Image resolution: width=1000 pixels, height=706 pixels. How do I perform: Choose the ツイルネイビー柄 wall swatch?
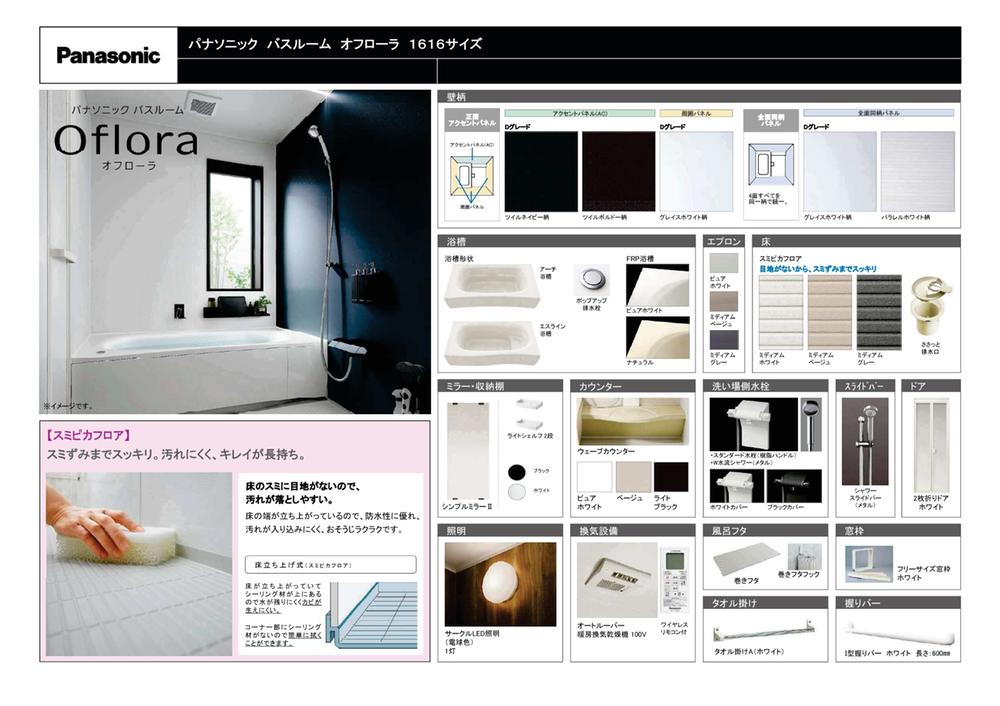tap(540, 171)
